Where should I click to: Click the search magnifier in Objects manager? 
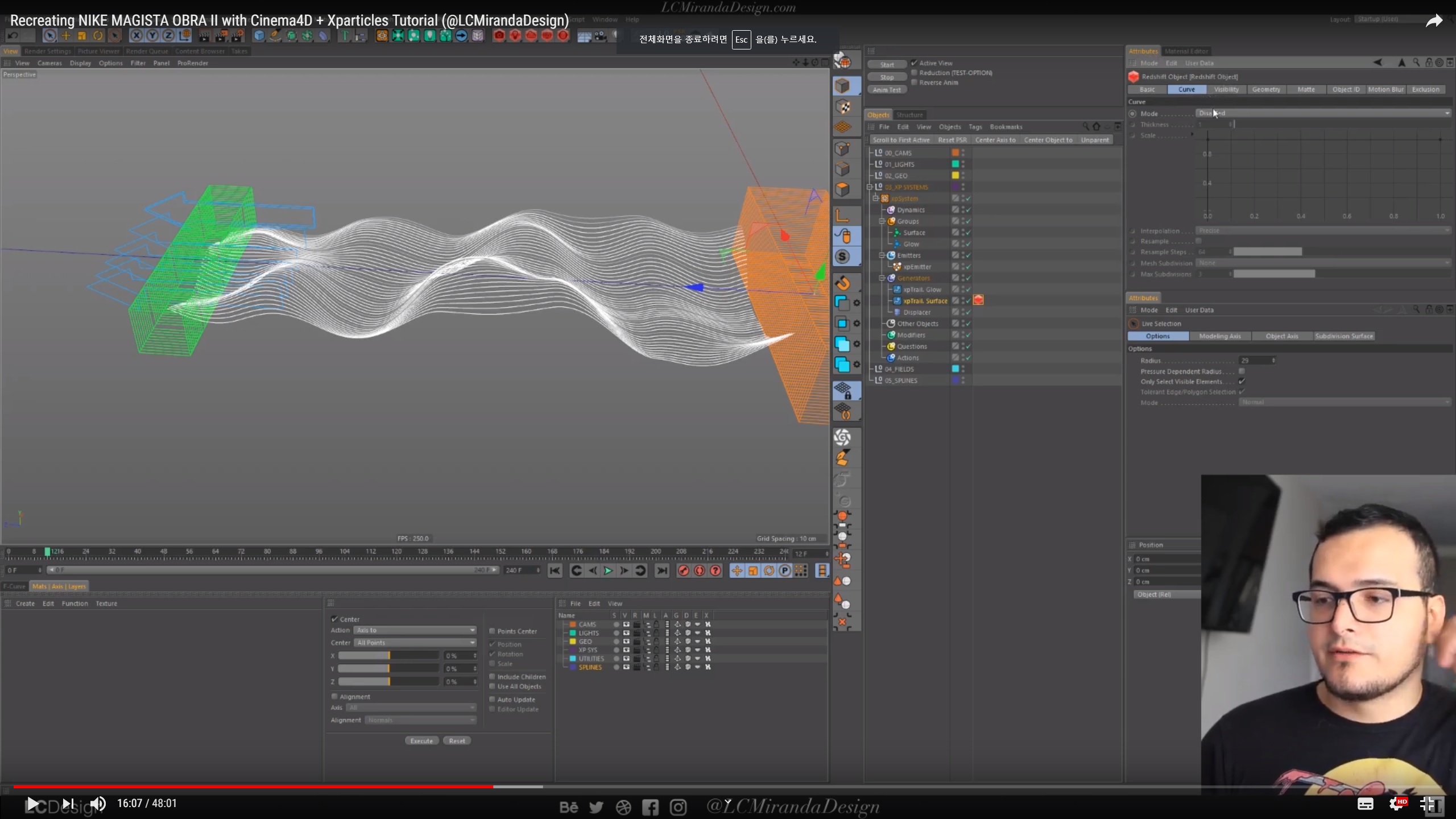coord(1086,126)
